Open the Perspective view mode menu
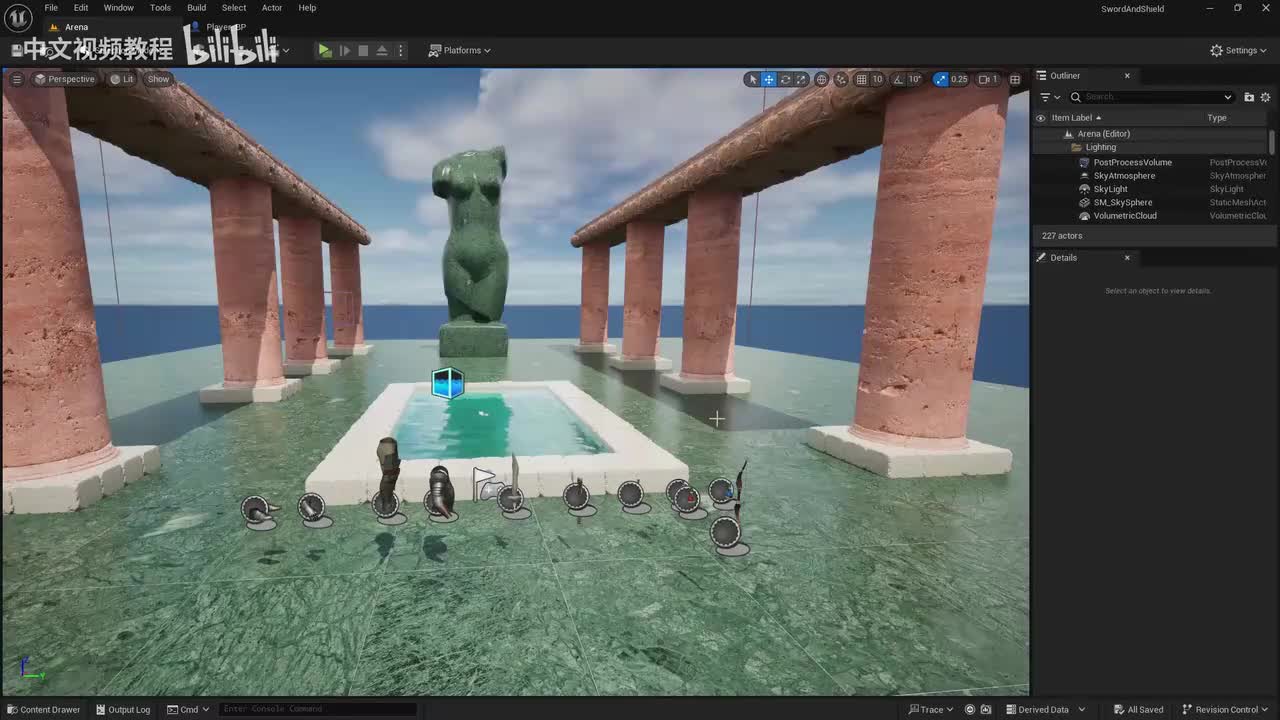The image size is (1280, 720). coord(65,79)
